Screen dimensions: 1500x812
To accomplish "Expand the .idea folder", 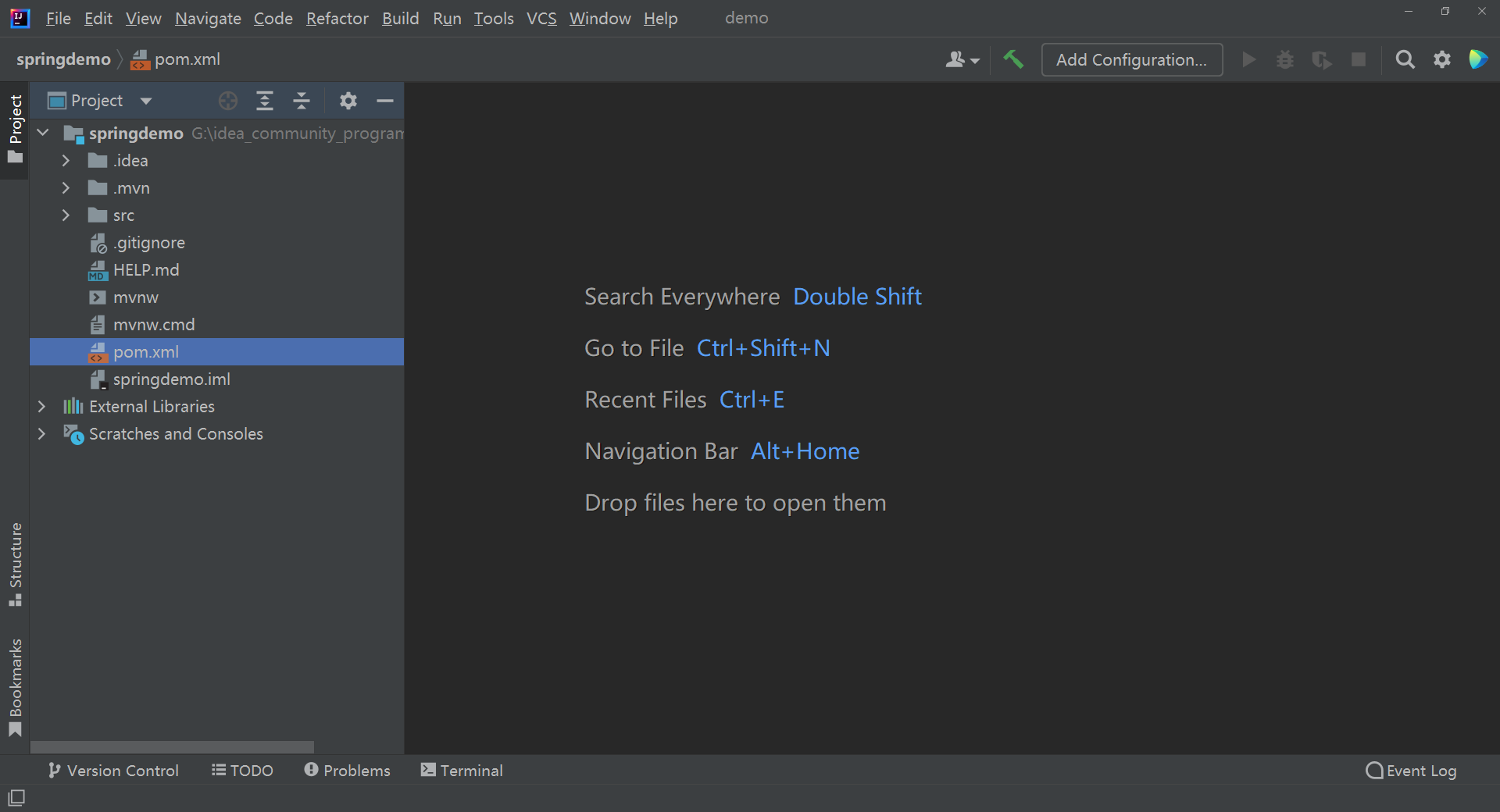I will point(66,161).
